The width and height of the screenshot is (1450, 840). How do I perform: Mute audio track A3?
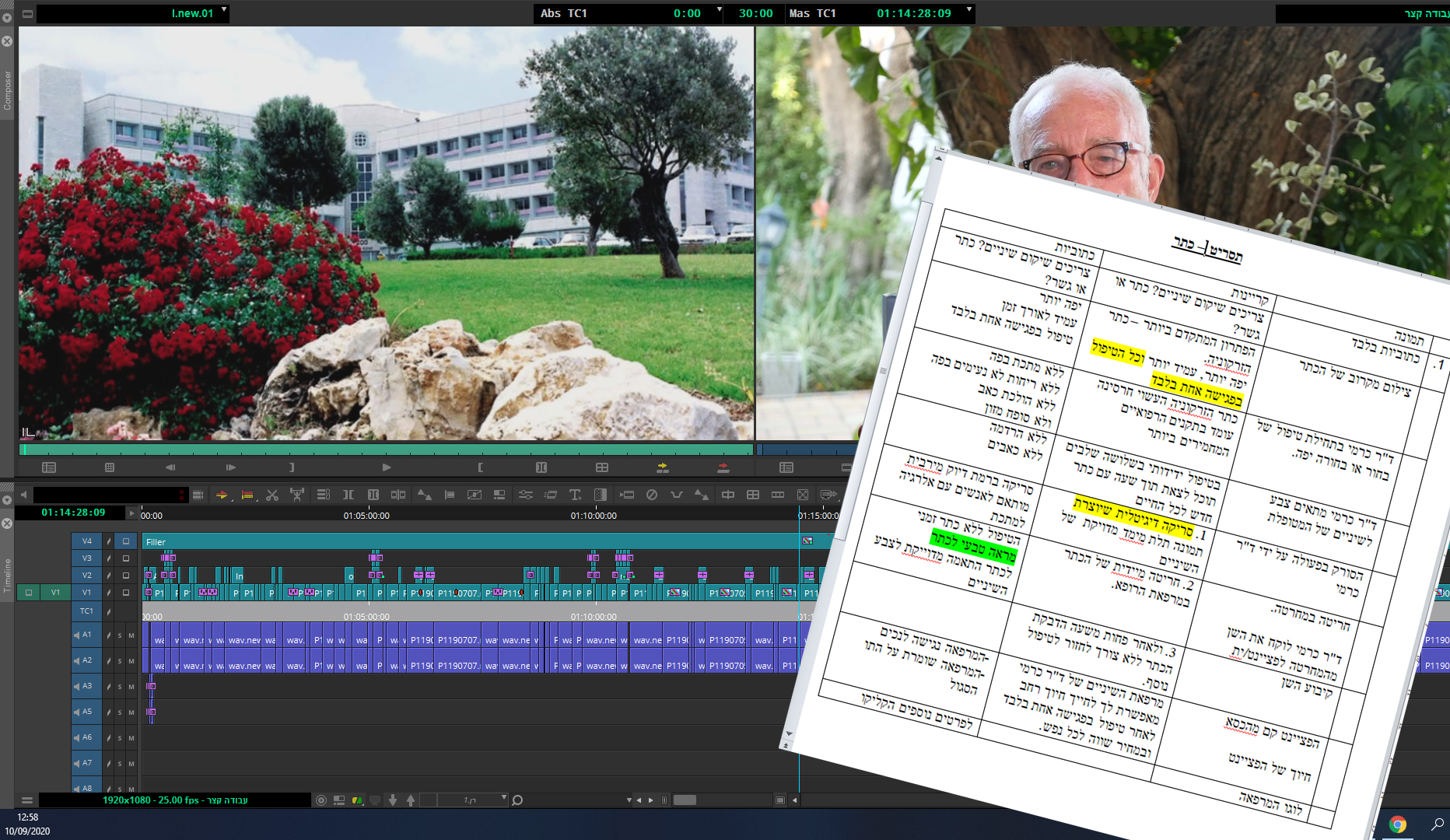(131, 687)
